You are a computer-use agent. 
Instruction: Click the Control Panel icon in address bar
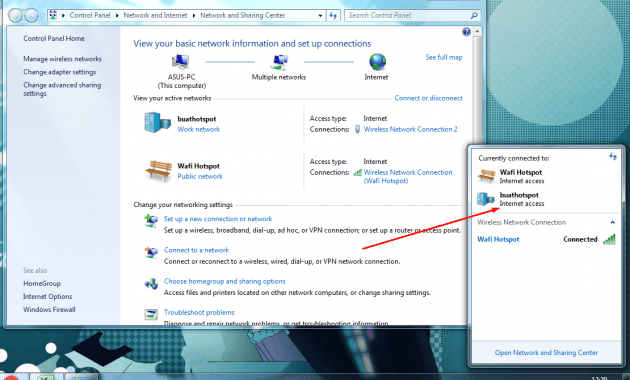(53, 15)
